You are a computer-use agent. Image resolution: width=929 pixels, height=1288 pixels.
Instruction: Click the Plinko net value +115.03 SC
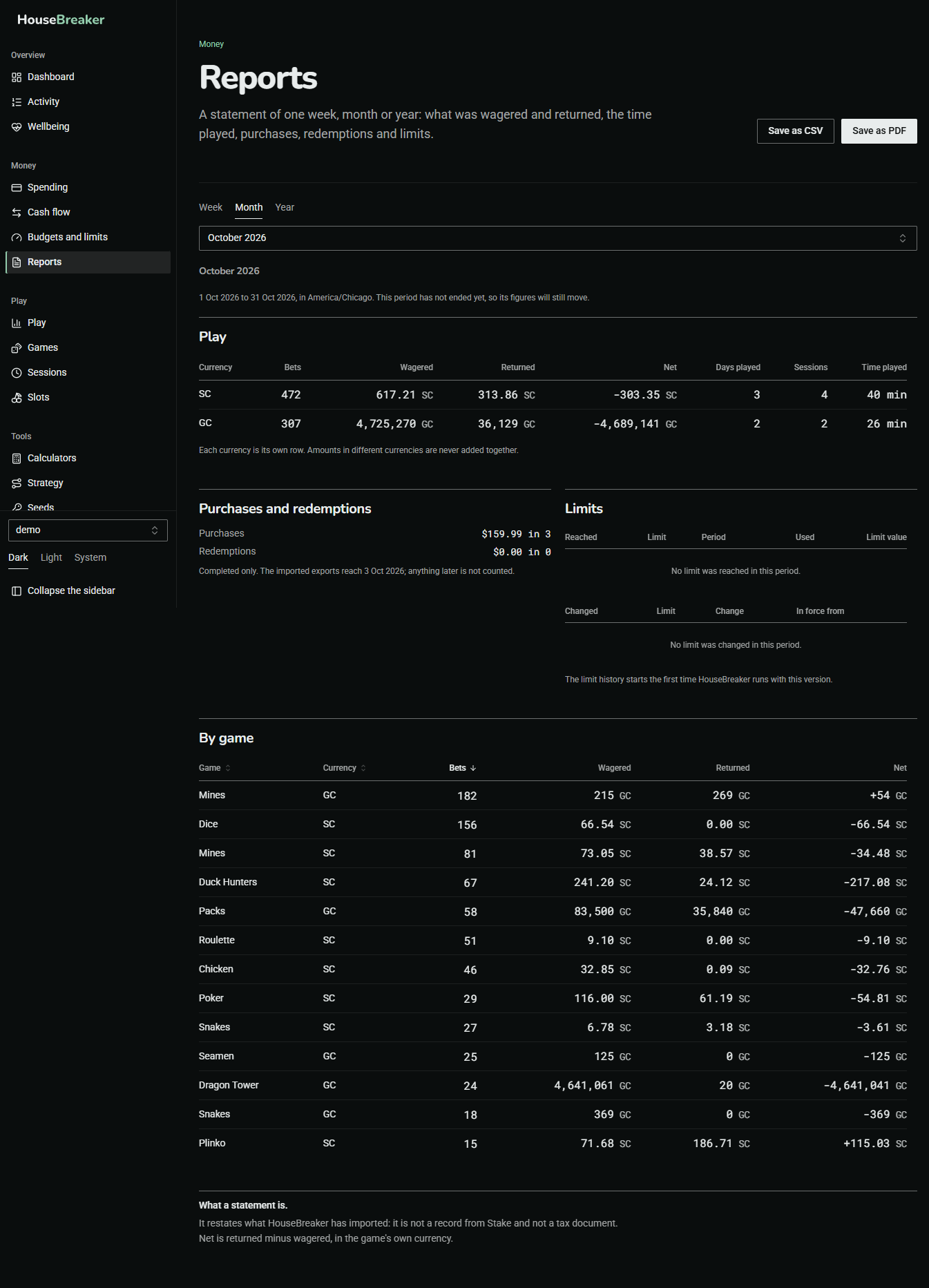(x=875, y=1144)
